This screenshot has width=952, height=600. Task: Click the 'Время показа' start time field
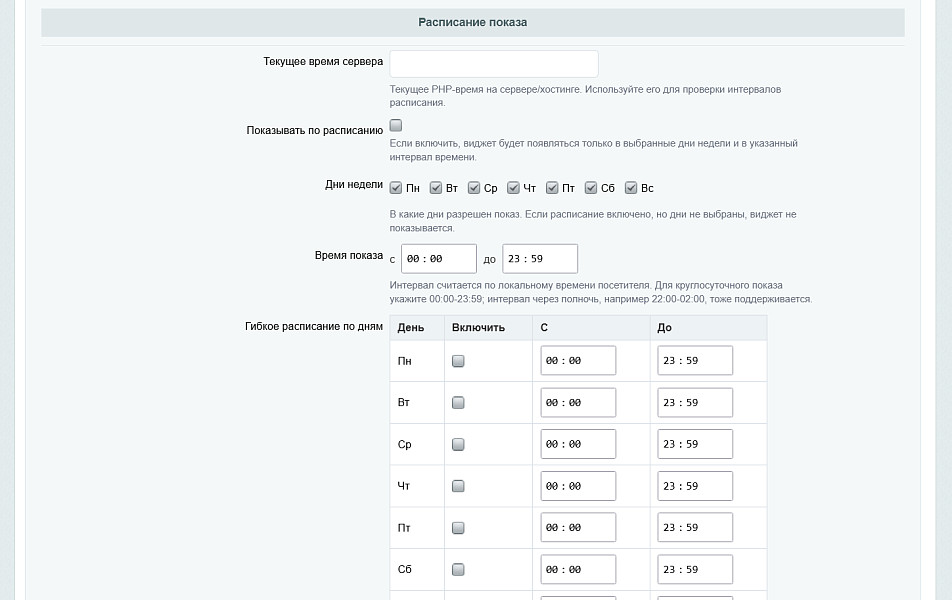point(439,259)
